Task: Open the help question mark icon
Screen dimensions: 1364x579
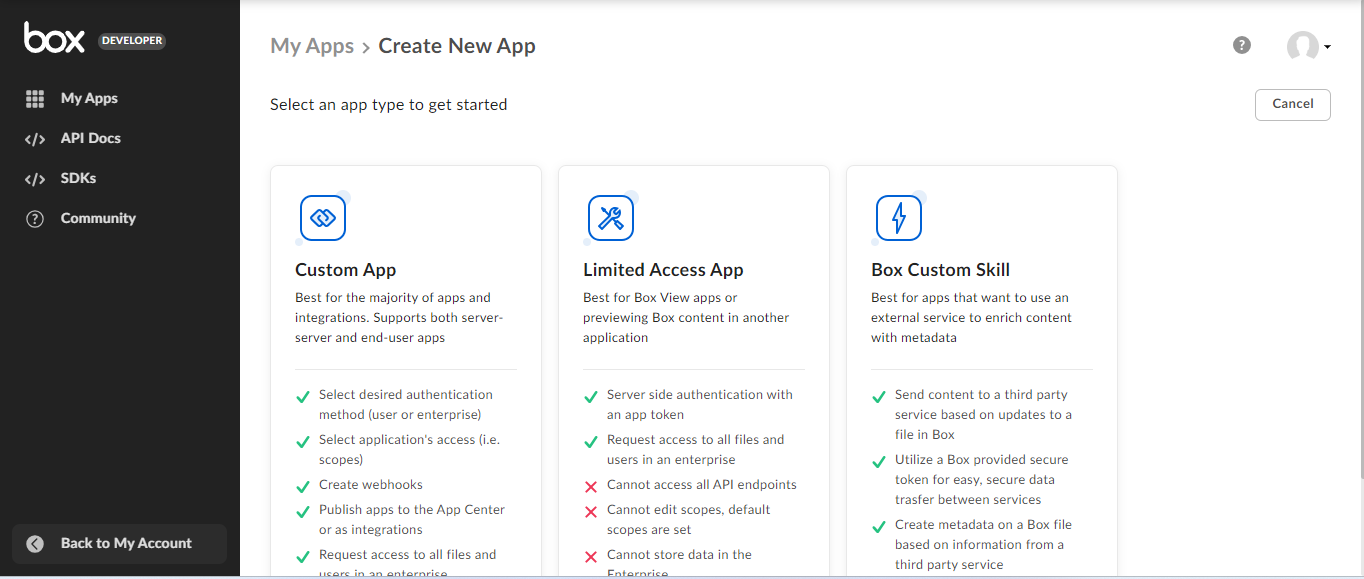Action: click(1242, 45)
